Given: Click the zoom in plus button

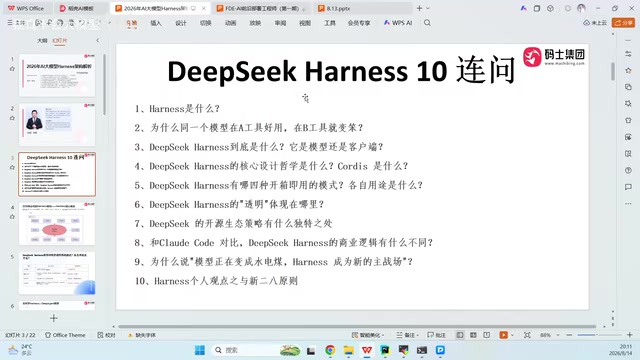Looking at the screenshot, I should point(629,335).
